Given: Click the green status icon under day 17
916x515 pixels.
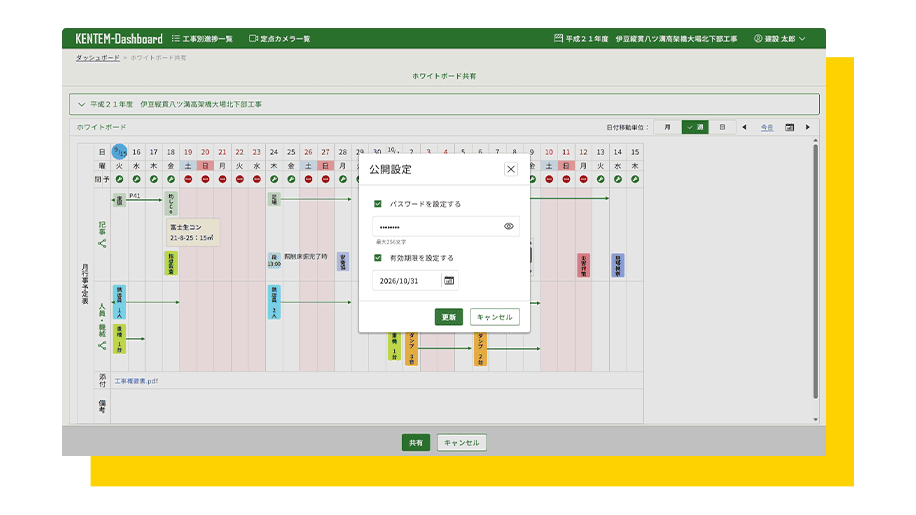Looking at the screenshot, I should click(x=154, y=179).
